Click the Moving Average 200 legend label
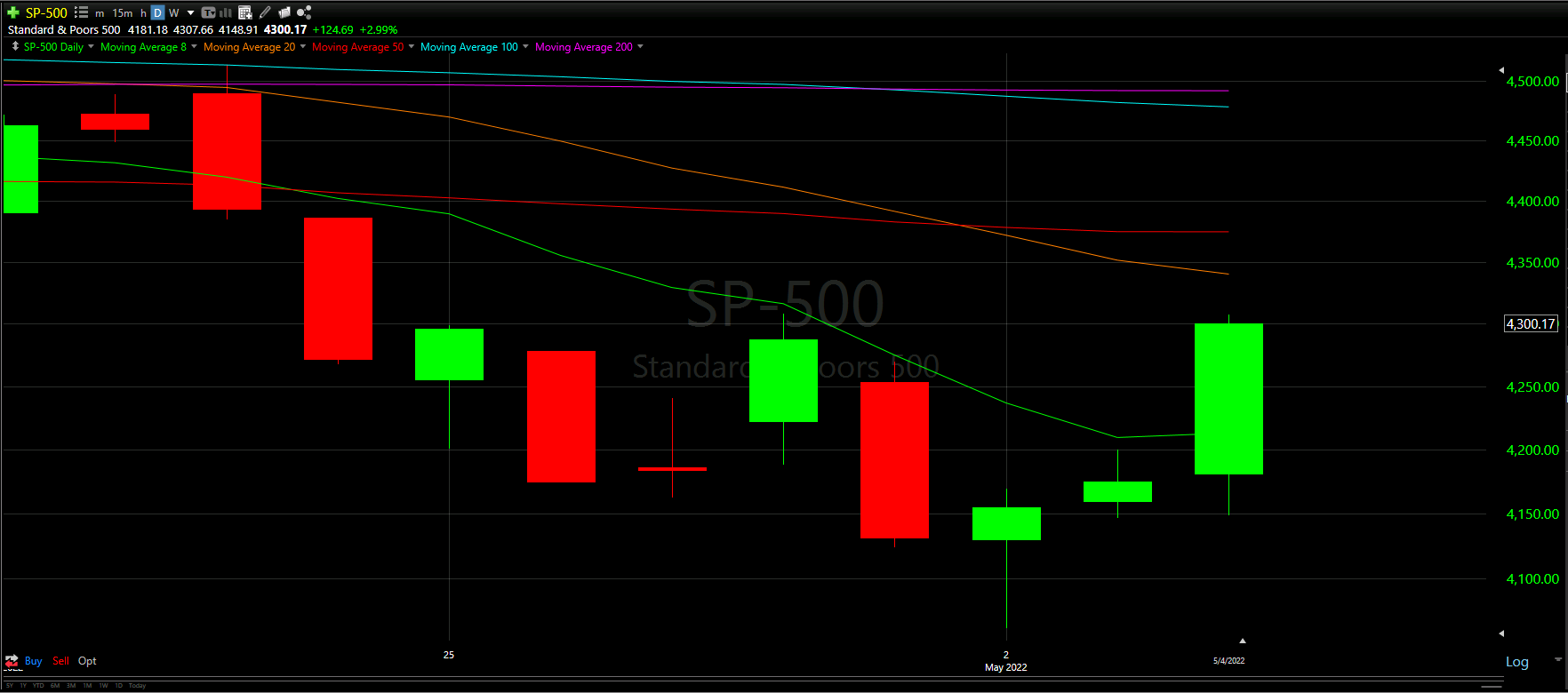Image resolution: width=1568 pixels, height=693 pixels. point(584,47)
